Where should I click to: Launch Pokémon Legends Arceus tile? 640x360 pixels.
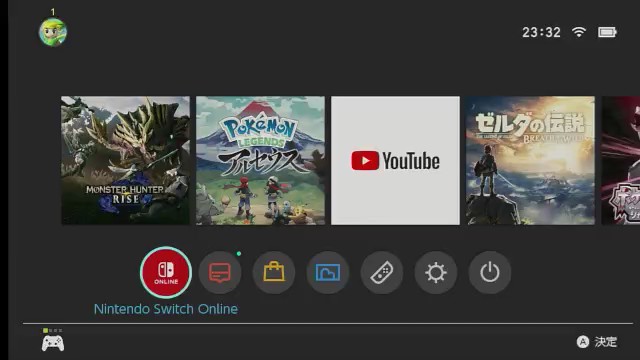click(260, 160)
